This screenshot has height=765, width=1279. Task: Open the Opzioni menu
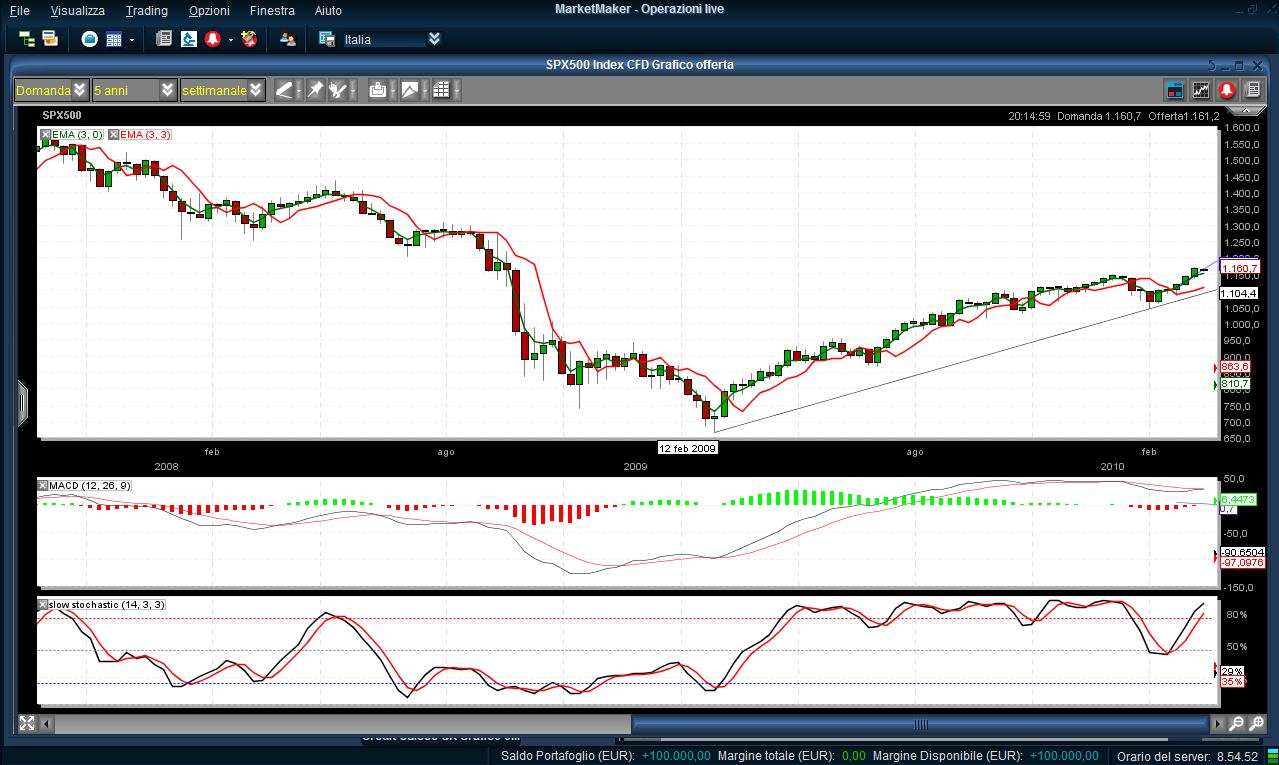click(208, 10)
